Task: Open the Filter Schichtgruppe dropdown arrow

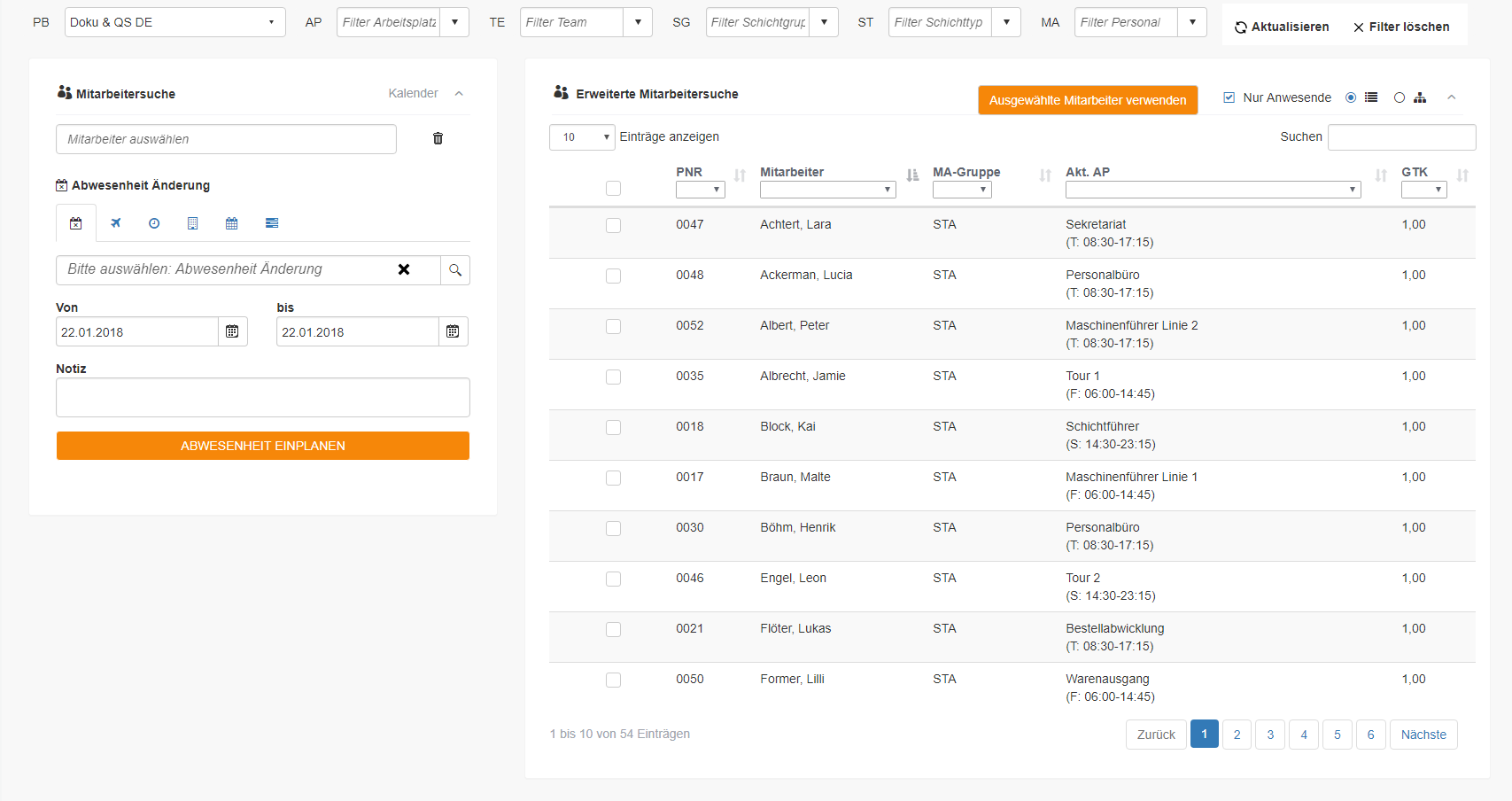Action: (x=824, y=22)
